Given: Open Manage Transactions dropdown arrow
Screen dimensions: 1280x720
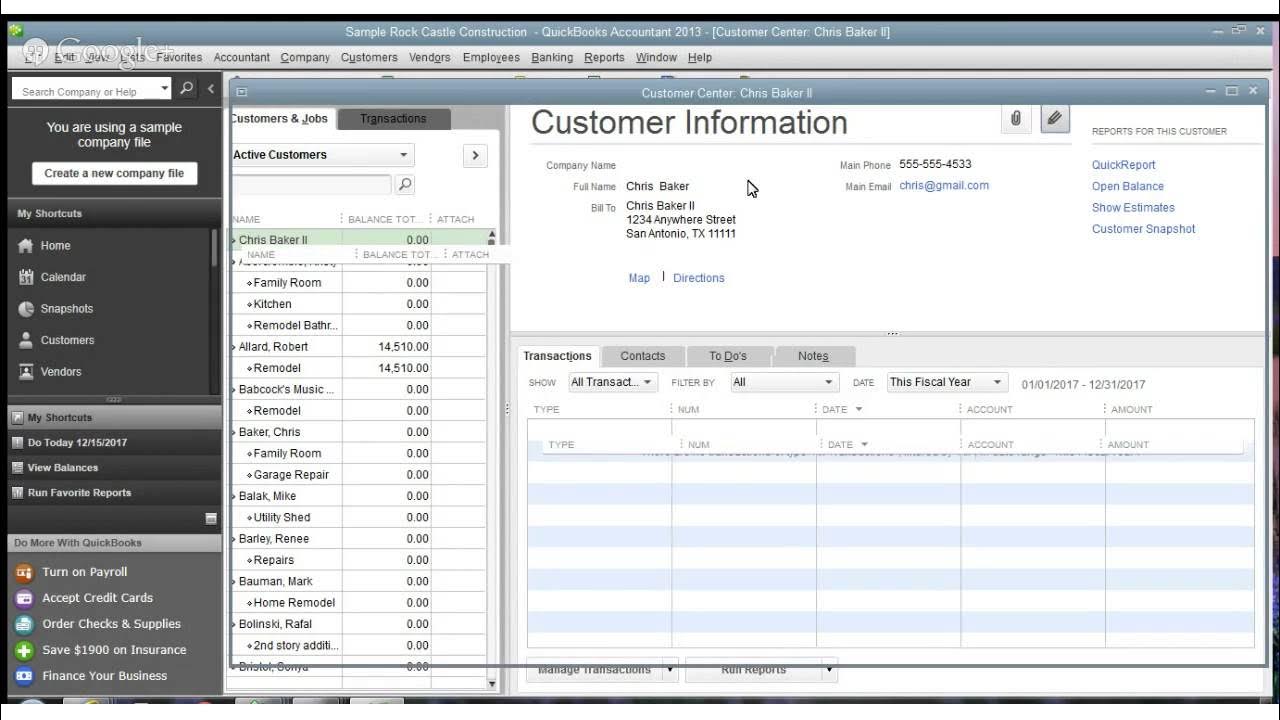Looking at the screenshot, I should click(669, 670).
